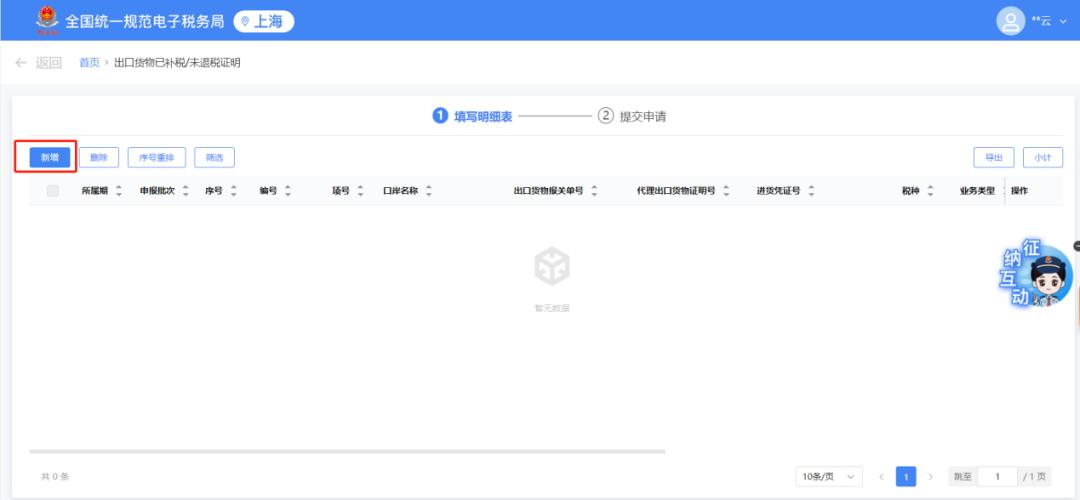Click breadcrumb 出口货物已补税/未退税证明
This screenshot has width=1080, height=500.
pyautogui.click(x=177, y=63)
